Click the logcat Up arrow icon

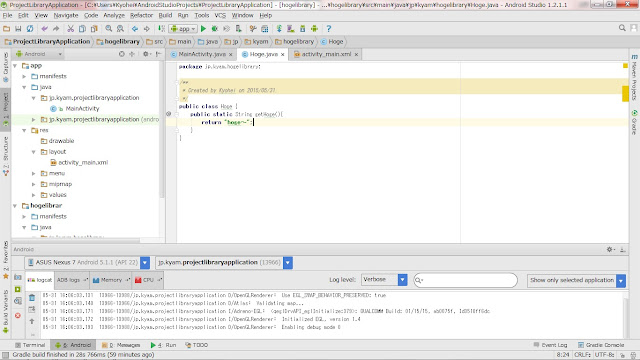coord(32,321)
